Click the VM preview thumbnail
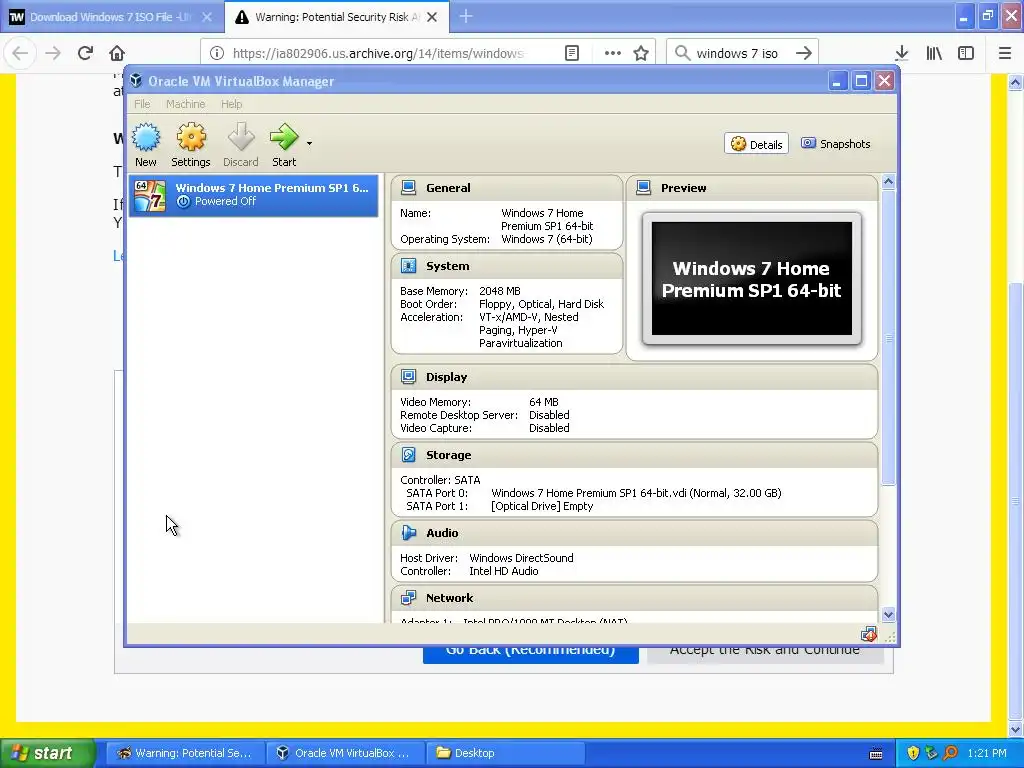The image size is (1024, 768). pyautogui.click(x=752, y=279)
